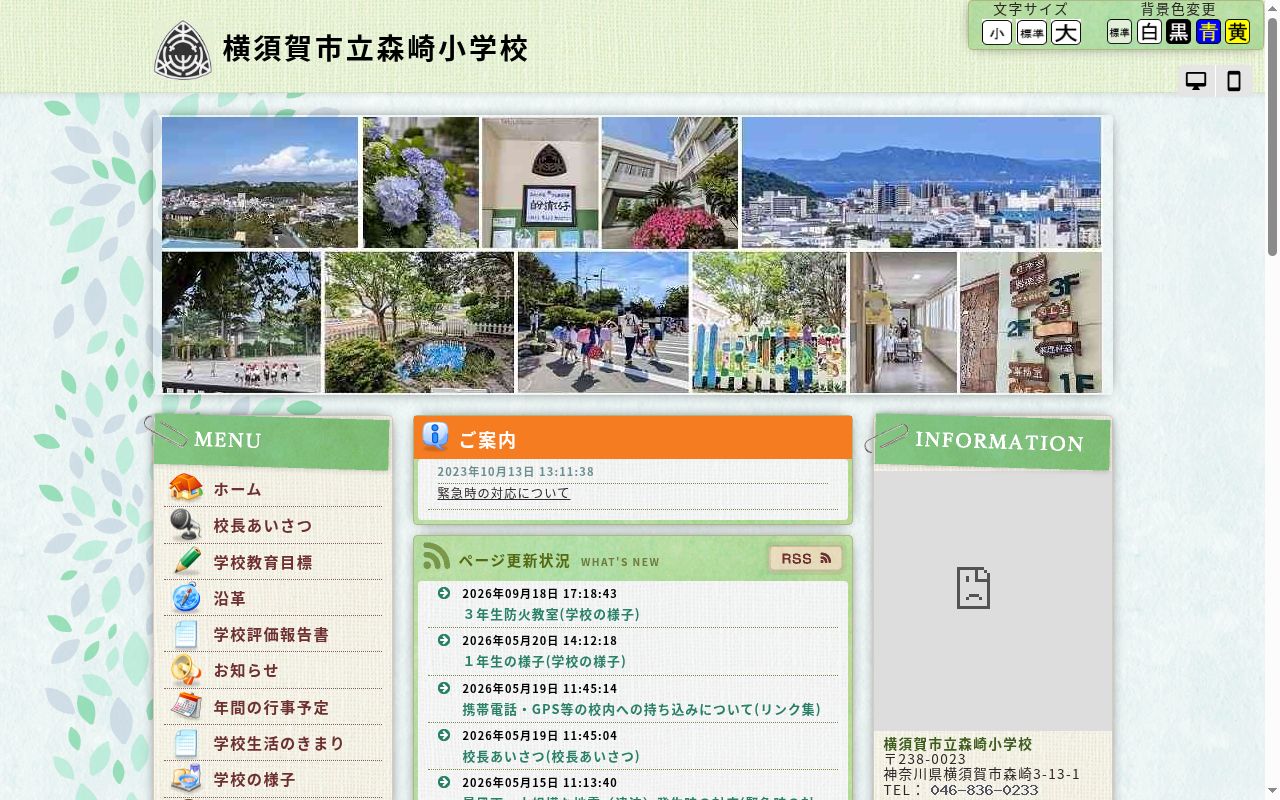Switch to desktop view icon

[x=1196, y=81]
